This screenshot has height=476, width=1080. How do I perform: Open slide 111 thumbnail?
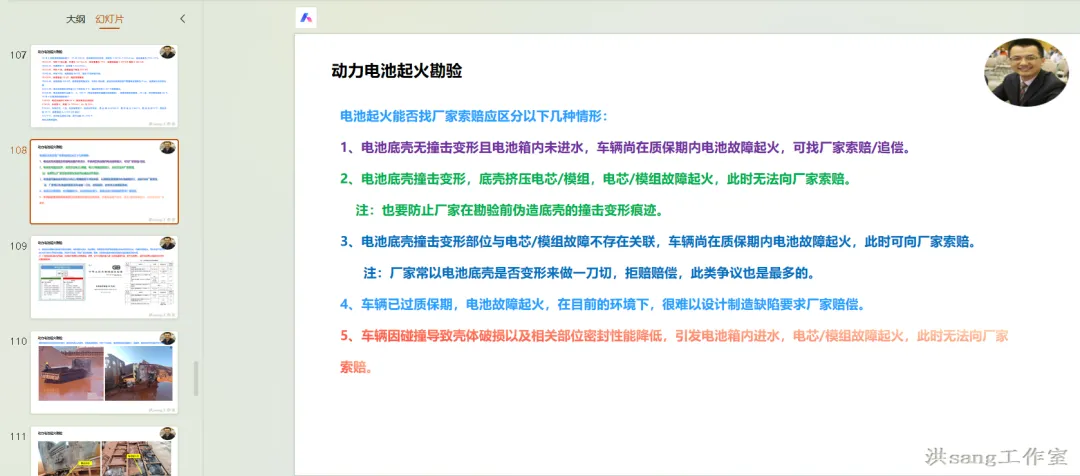(104, 451)
